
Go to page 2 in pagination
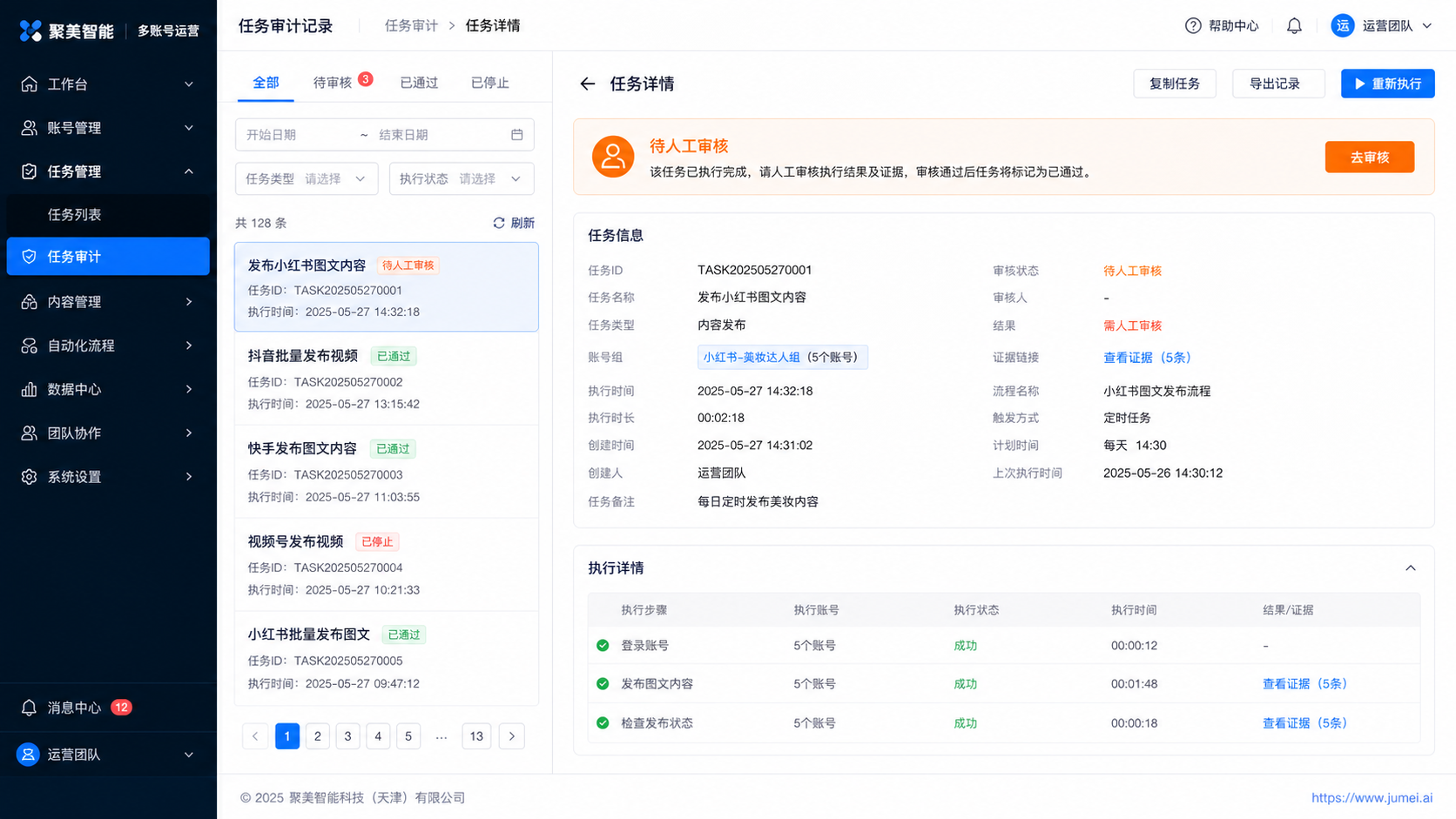tap(318, 736)
